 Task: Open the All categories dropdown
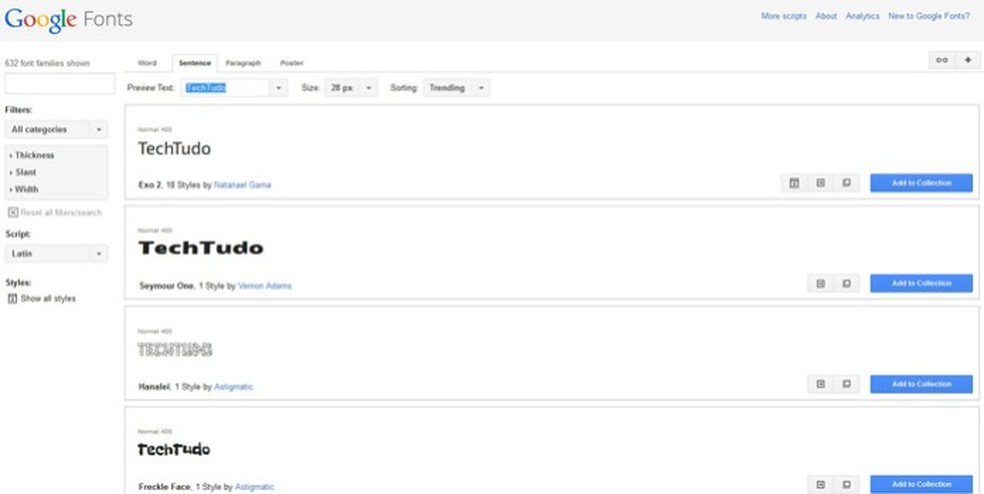[56, 129]
